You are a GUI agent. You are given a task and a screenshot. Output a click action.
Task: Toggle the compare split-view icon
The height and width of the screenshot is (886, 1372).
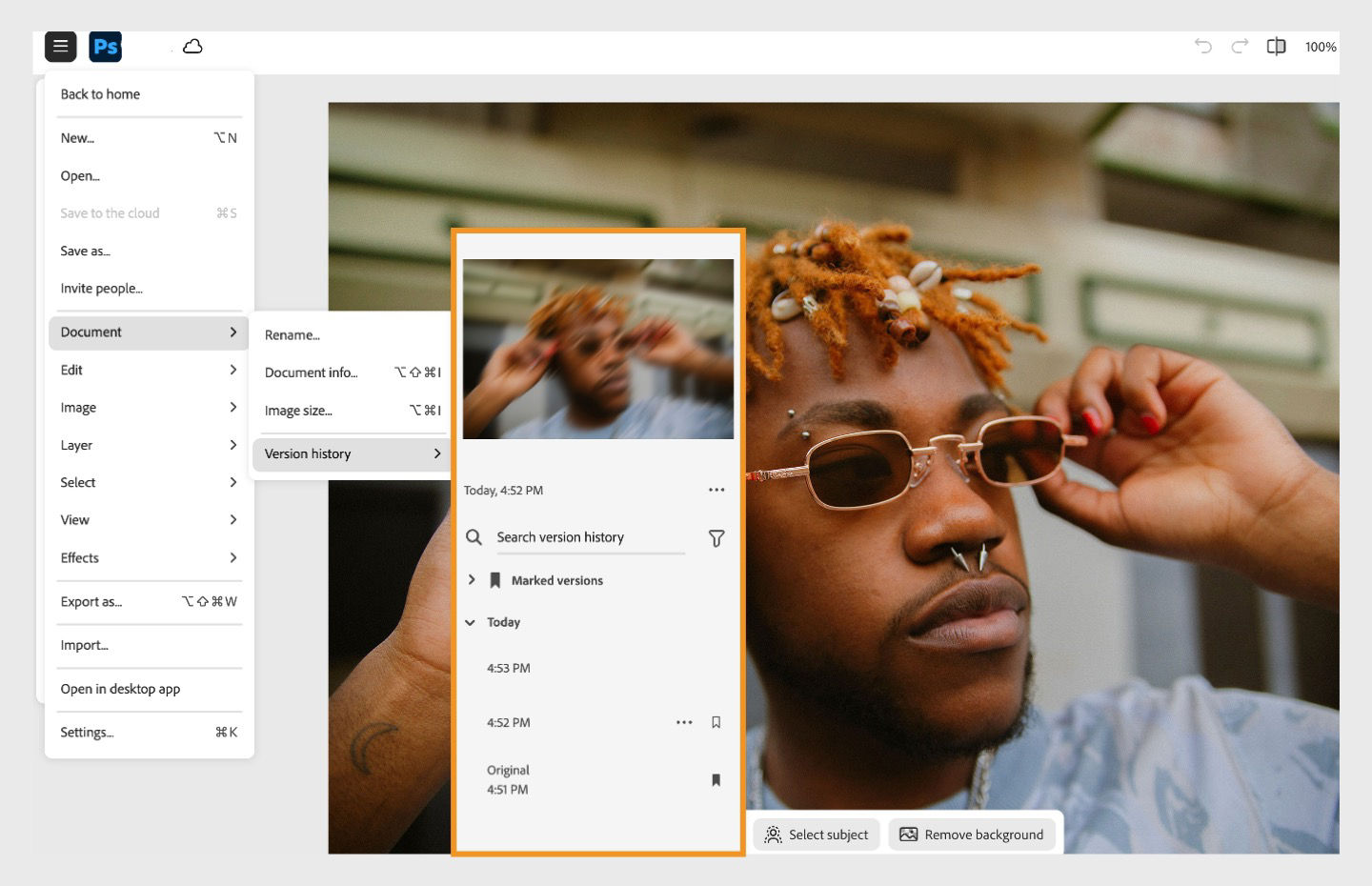tap(1276, 47)
